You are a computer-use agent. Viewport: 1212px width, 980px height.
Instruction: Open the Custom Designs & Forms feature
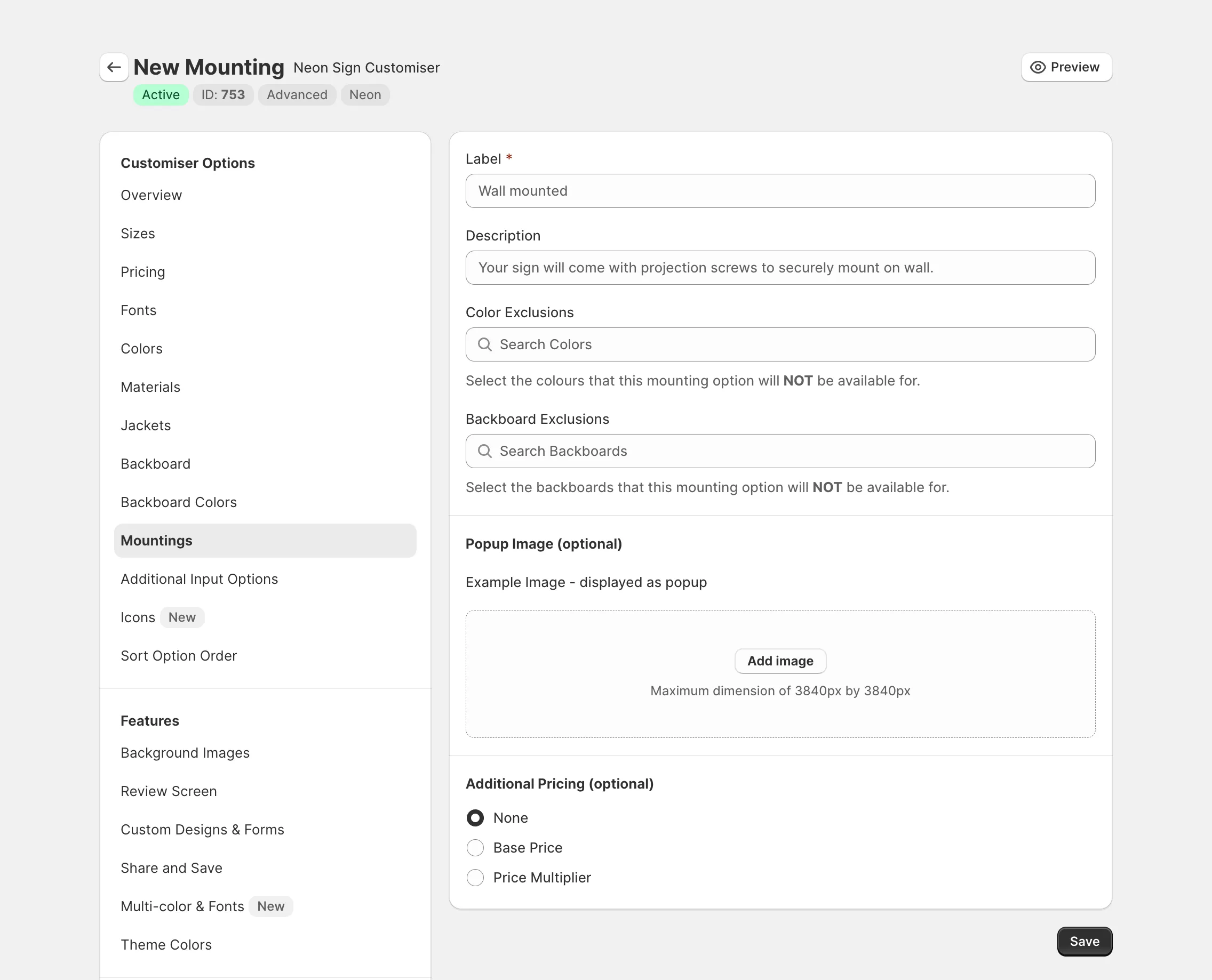tap(202, 829)
